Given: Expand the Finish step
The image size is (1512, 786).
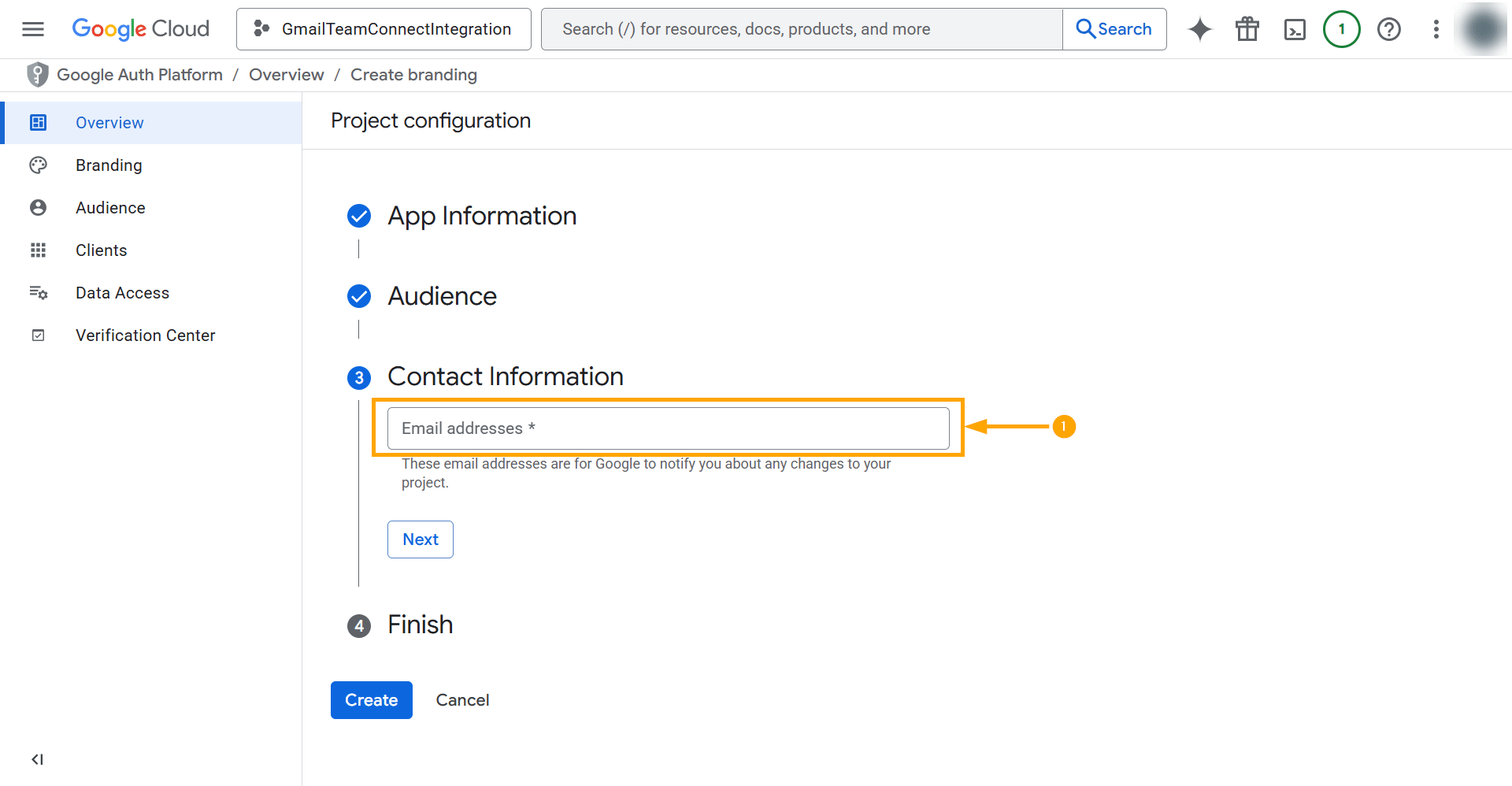Looking at the screenshot, I should [420, 625].
